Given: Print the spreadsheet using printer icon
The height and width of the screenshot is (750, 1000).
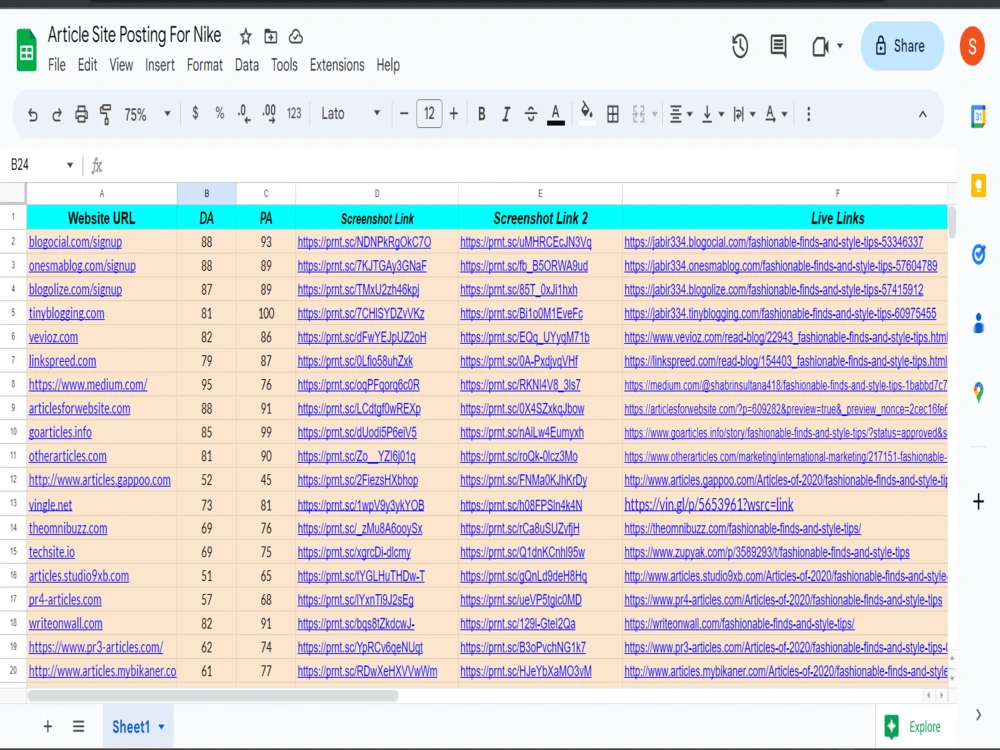Looking at the screenshot, I should coord(81,114).
